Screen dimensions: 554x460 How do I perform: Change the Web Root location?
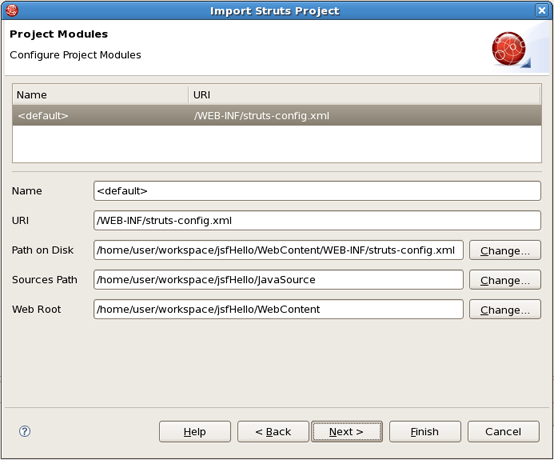click(x=505, y=309)
